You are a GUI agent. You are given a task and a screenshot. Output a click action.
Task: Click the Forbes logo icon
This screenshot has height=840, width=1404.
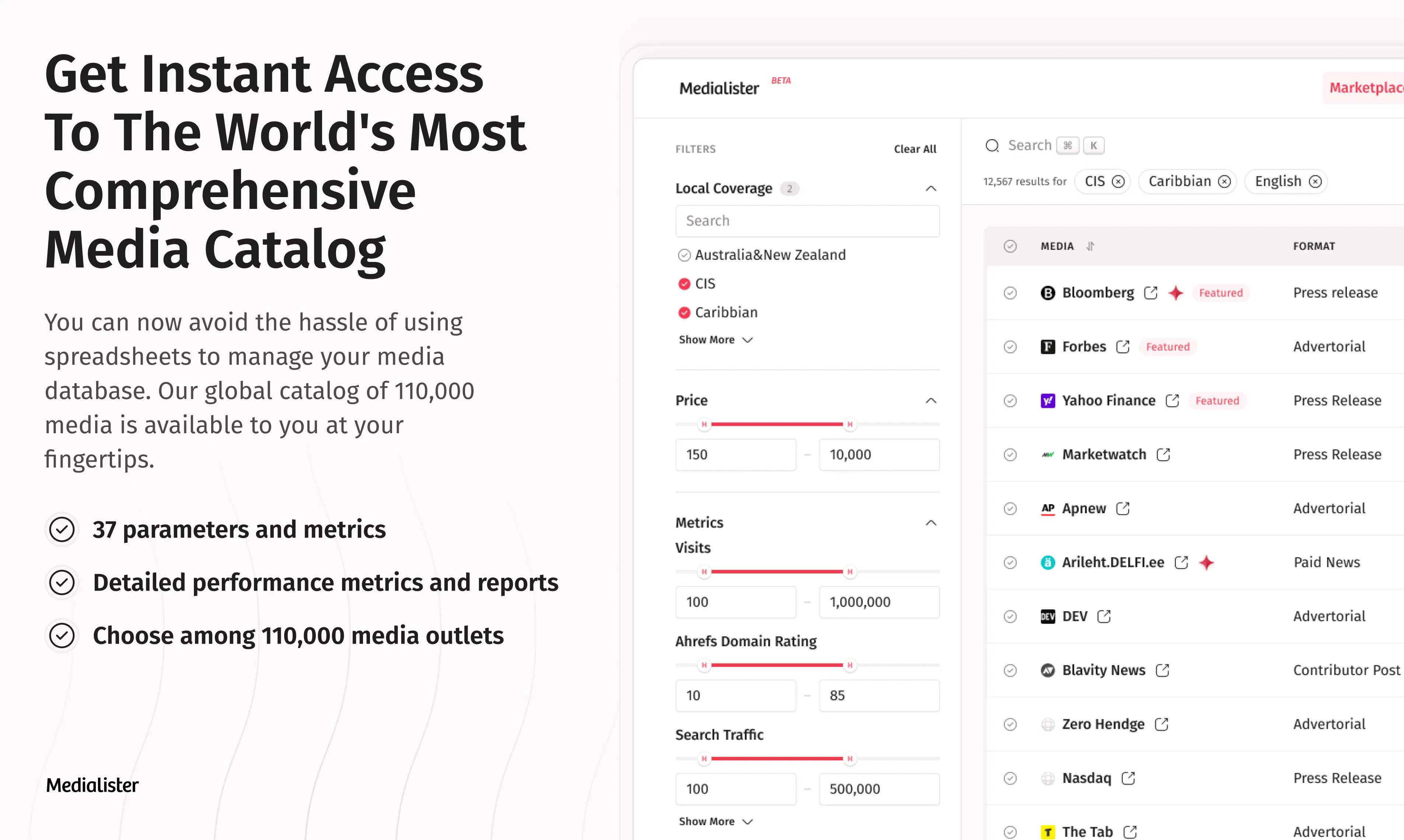[x=1048, y=346]
